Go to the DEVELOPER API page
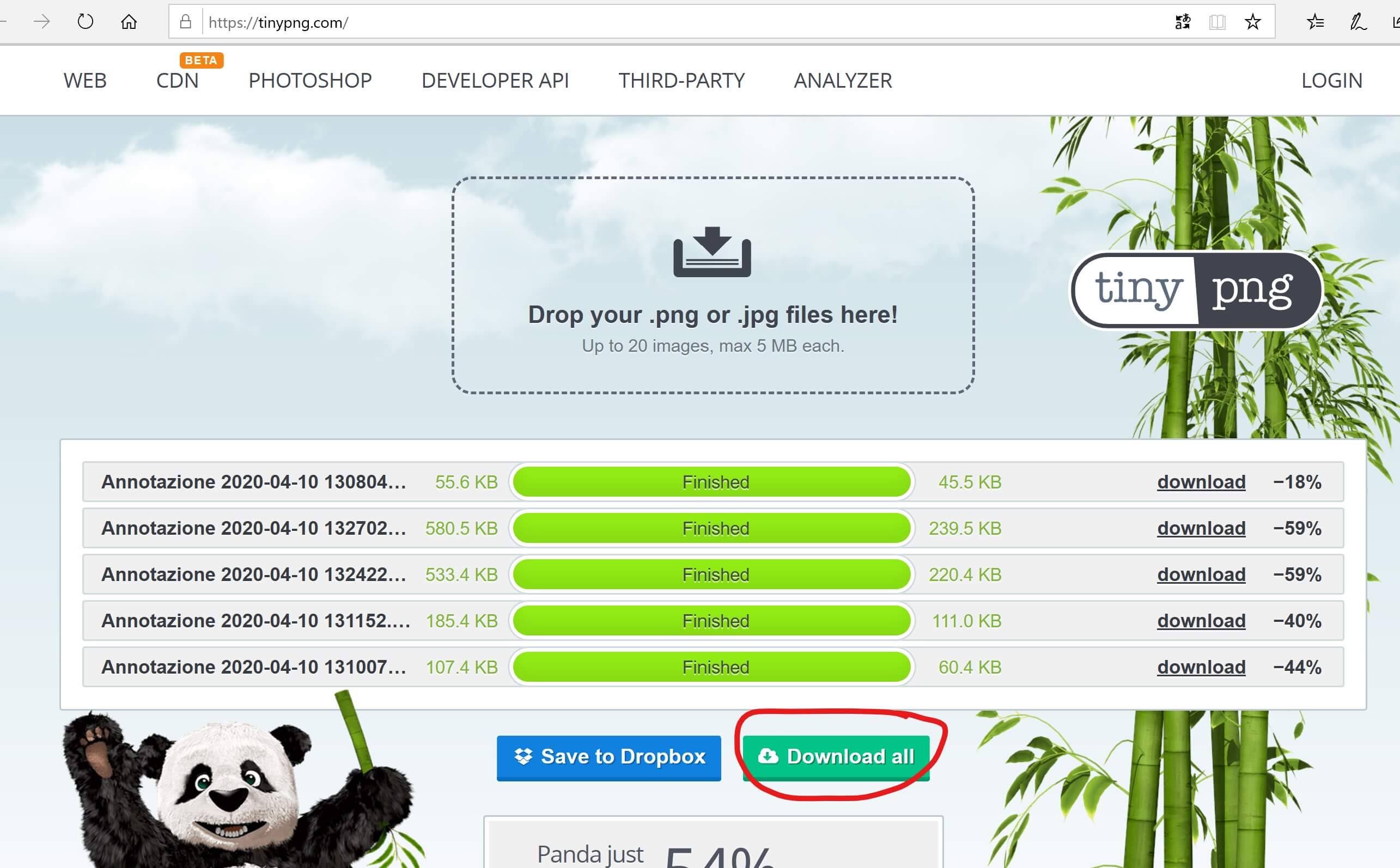Screen dimensions: 1400x868 point(495,81)
